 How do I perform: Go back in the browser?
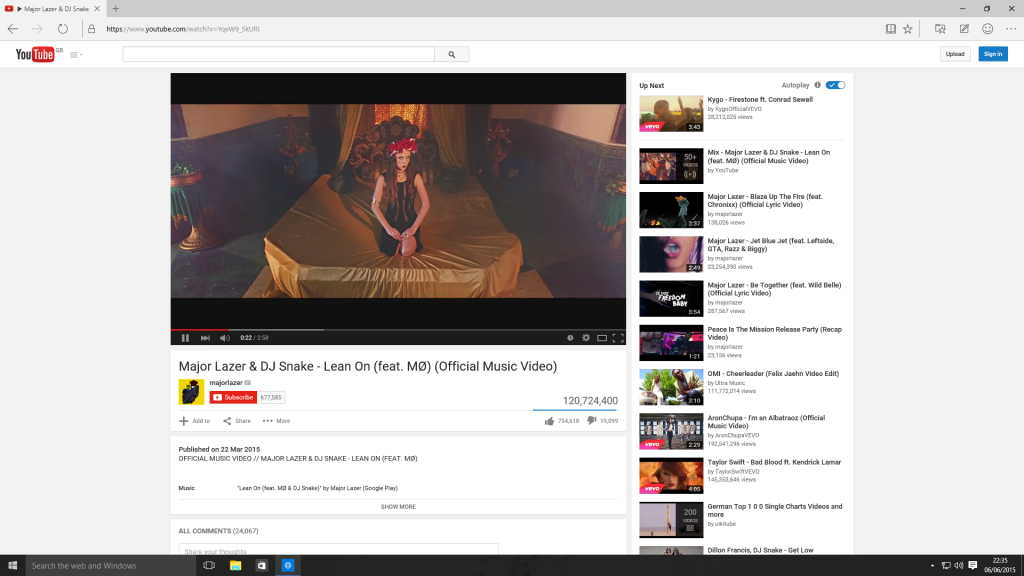13,29
